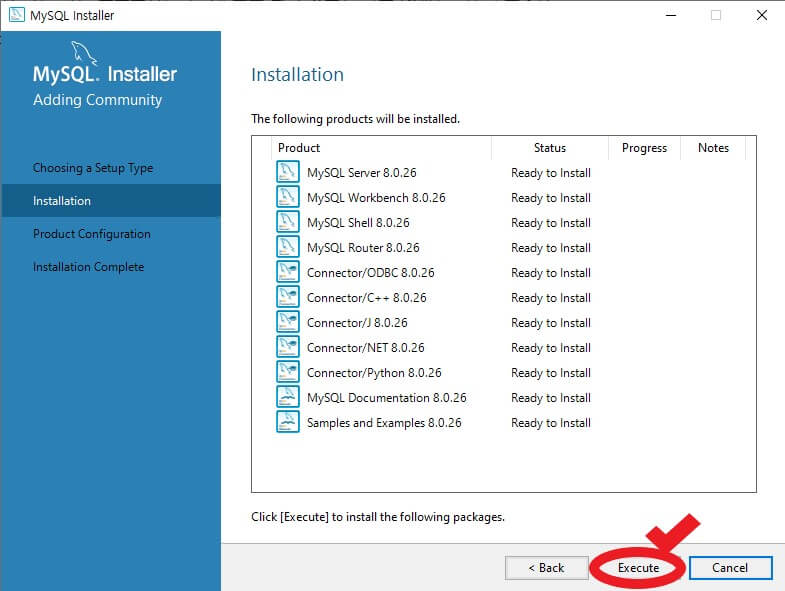
Task: Select the Connector/ODBC 8.0.26 row text
Action: [x=370, y=273]
